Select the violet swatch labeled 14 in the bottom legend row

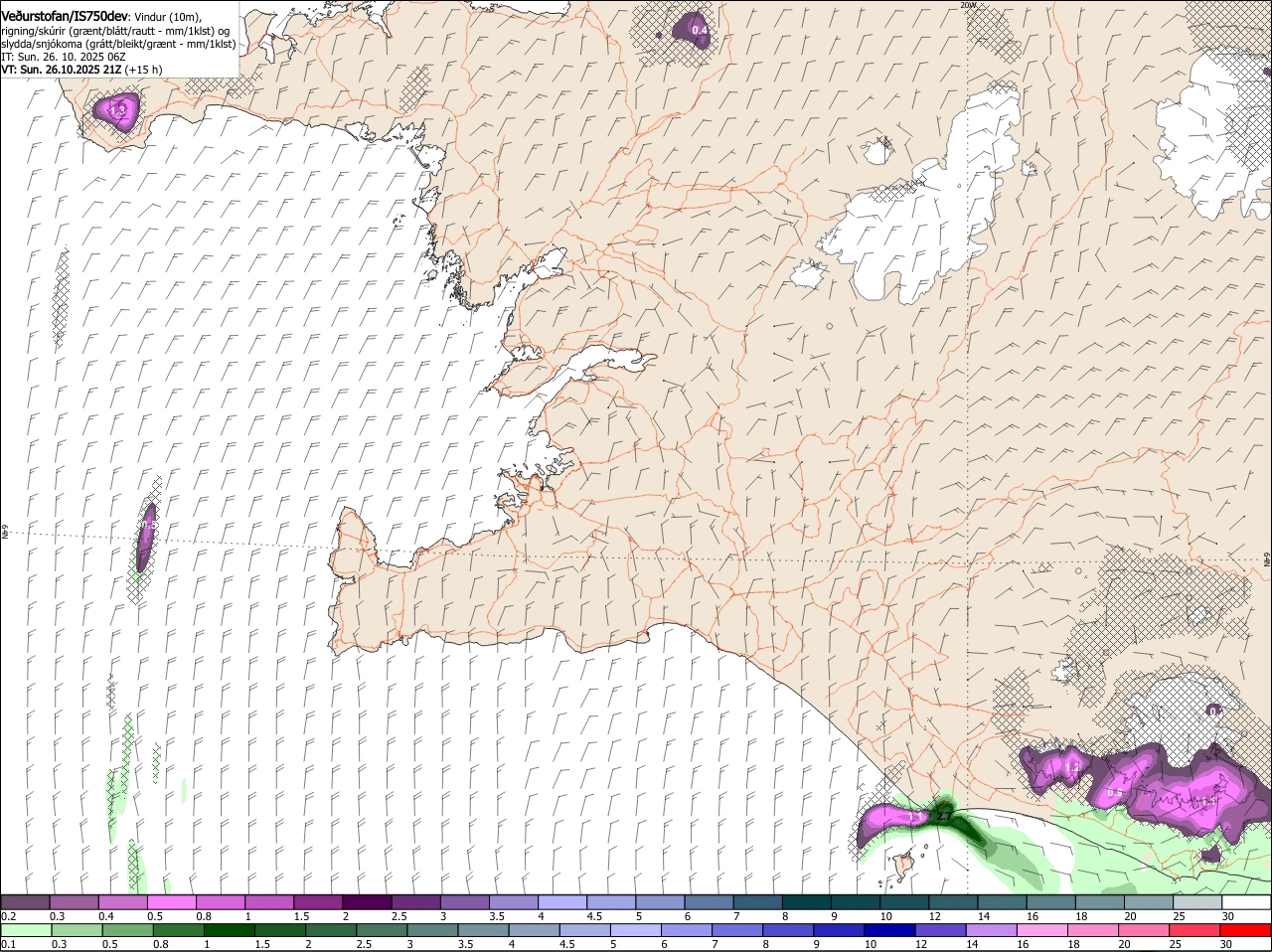(992, 930)
